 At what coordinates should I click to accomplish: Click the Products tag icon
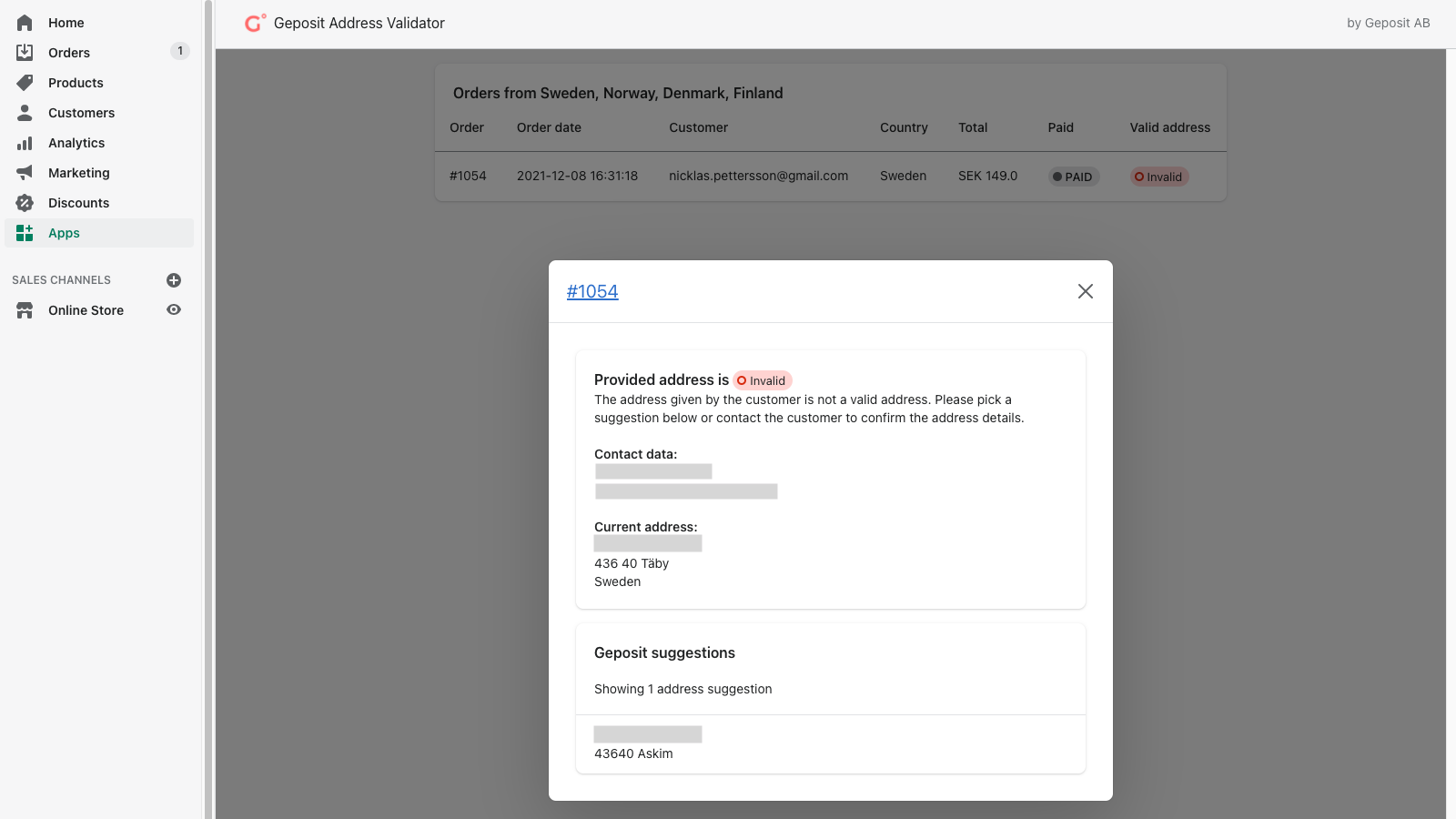click(x=25, y=83)
